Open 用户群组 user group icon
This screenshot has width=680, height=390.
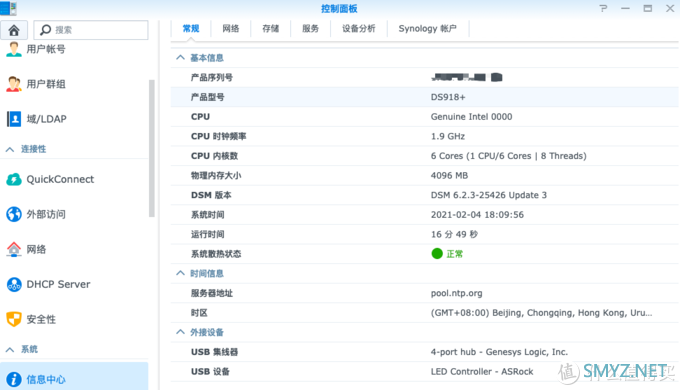(x=14, y=84)
